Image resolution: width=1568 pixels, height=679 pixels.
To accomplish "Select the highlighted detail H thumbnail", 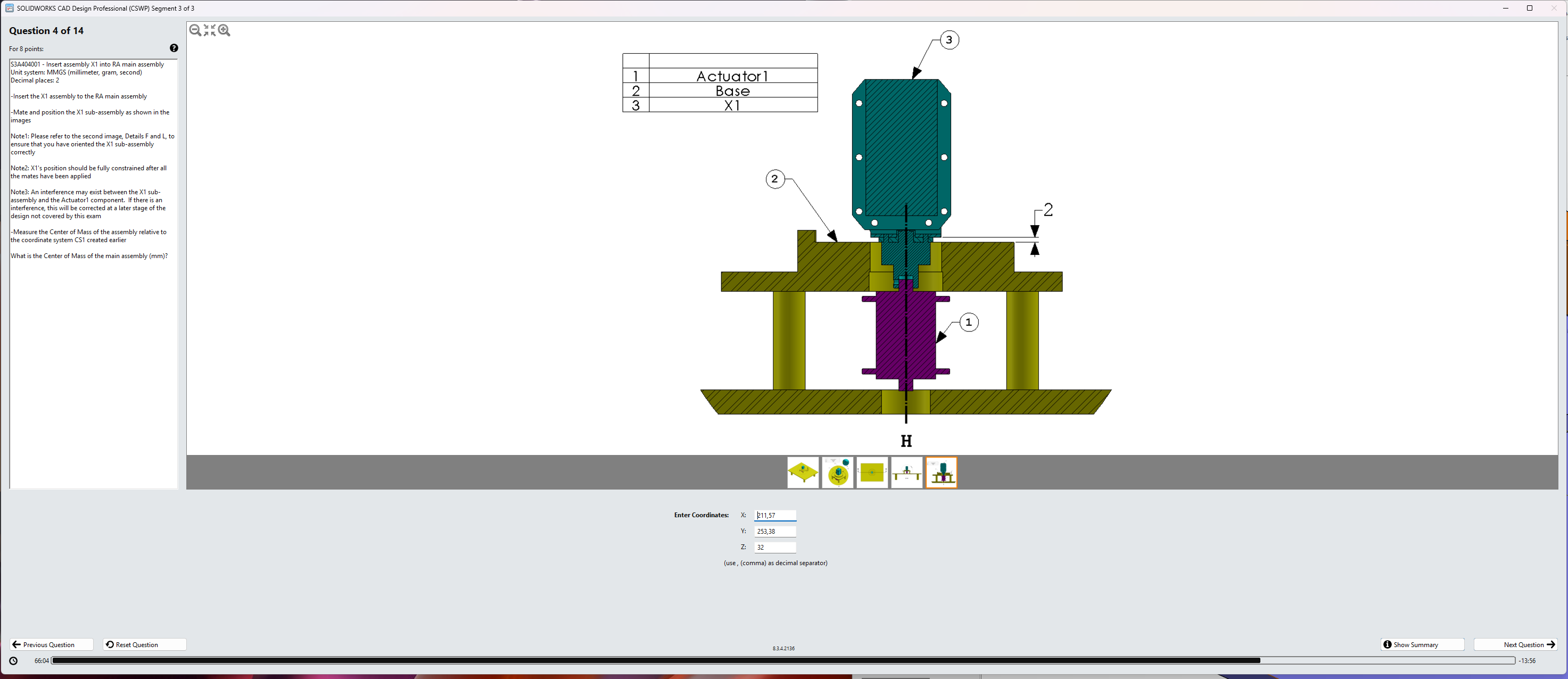I will 941,472.
